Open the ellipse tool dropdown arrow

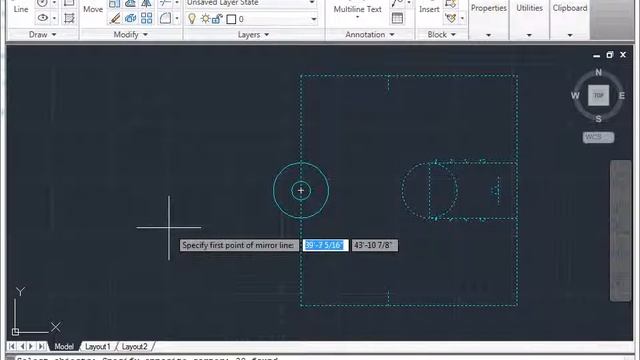54,18
